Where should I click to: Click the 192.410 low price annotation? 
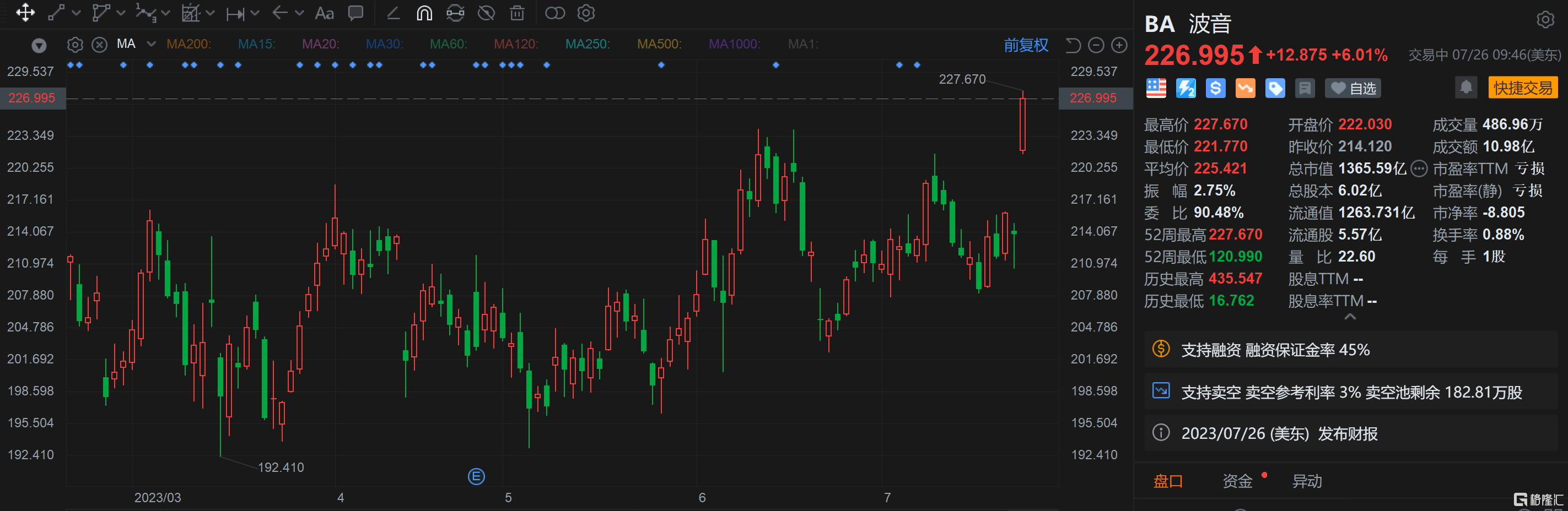[x=281, y=467]
